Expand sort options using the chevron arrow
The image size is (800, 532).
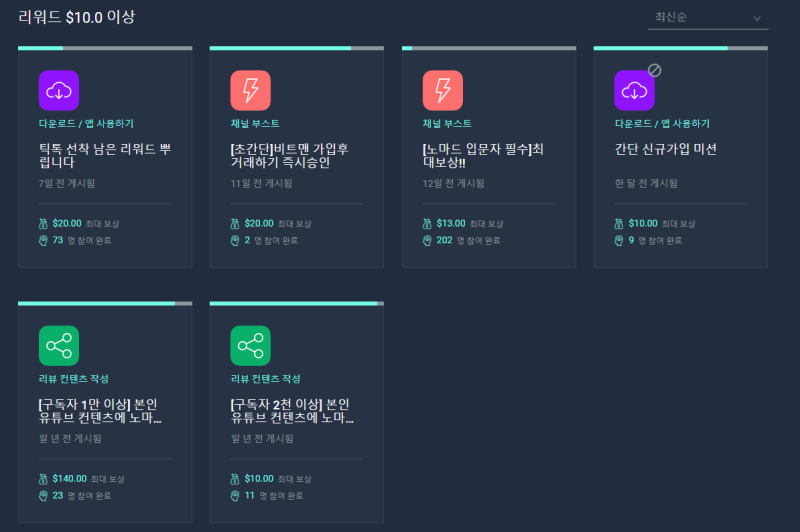point(757,18)
